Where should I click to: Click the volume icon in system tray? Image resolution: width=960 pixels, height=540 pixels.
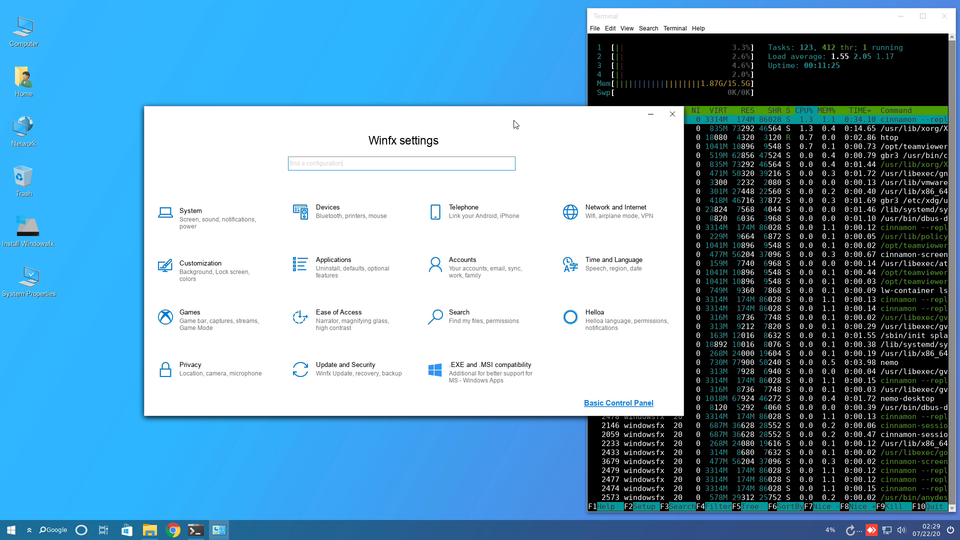pos(901,530)
